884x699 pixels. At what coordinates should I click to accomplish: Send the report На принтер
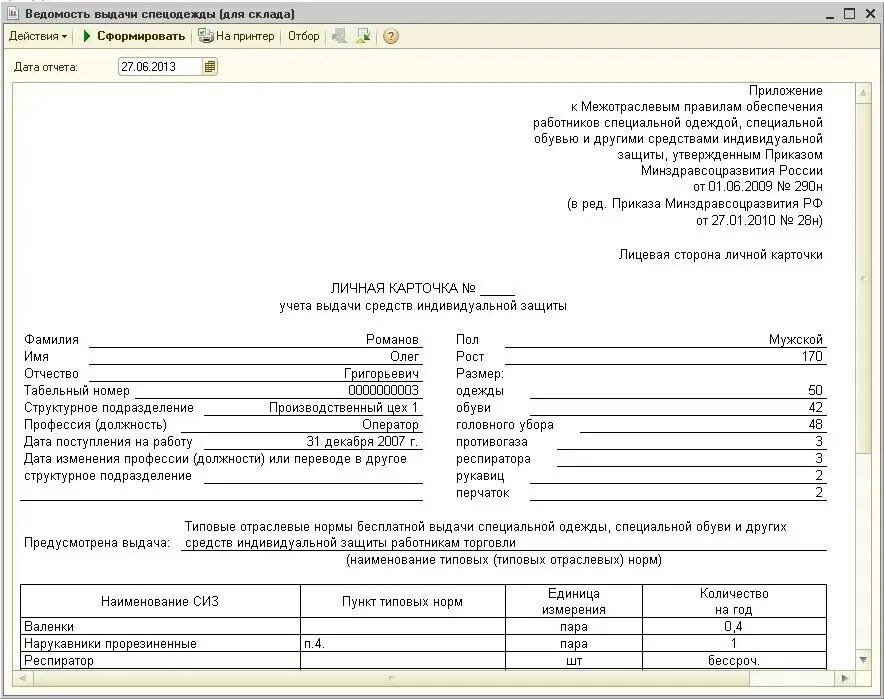(x=236, y=36)
